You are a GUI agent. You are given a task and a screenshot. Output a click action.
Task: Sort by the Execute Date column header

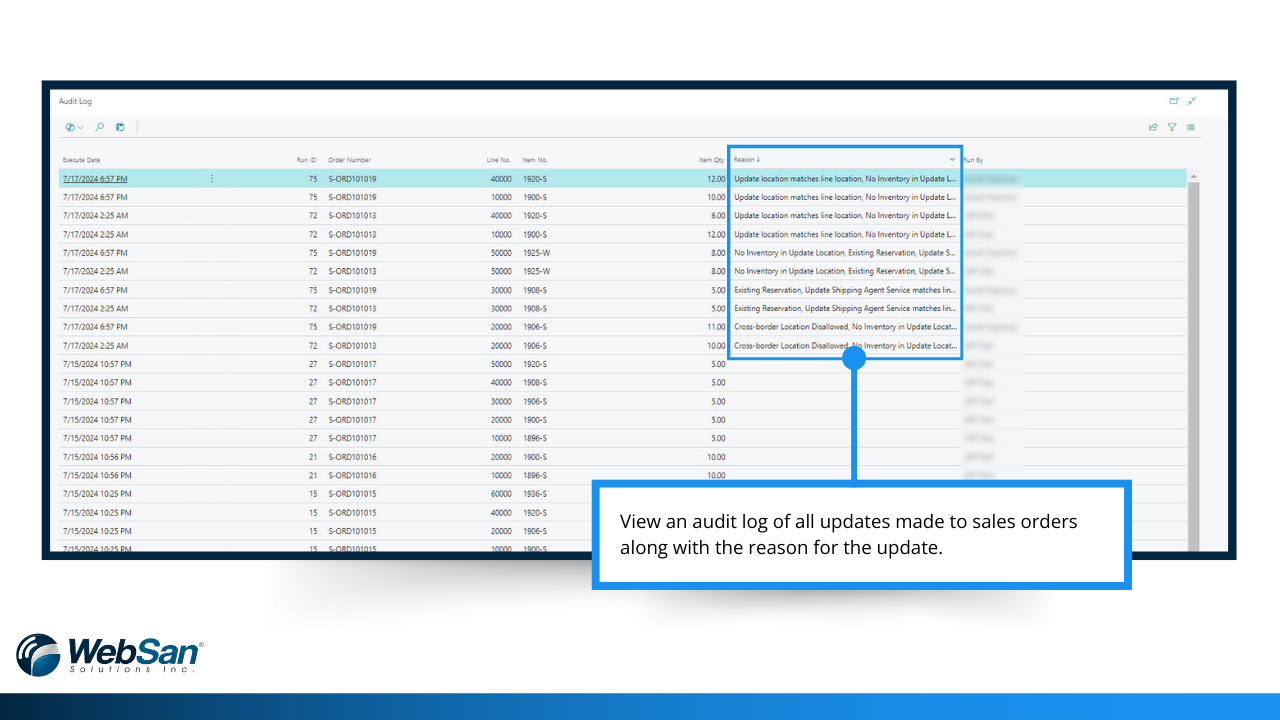(x=82, y=160)
